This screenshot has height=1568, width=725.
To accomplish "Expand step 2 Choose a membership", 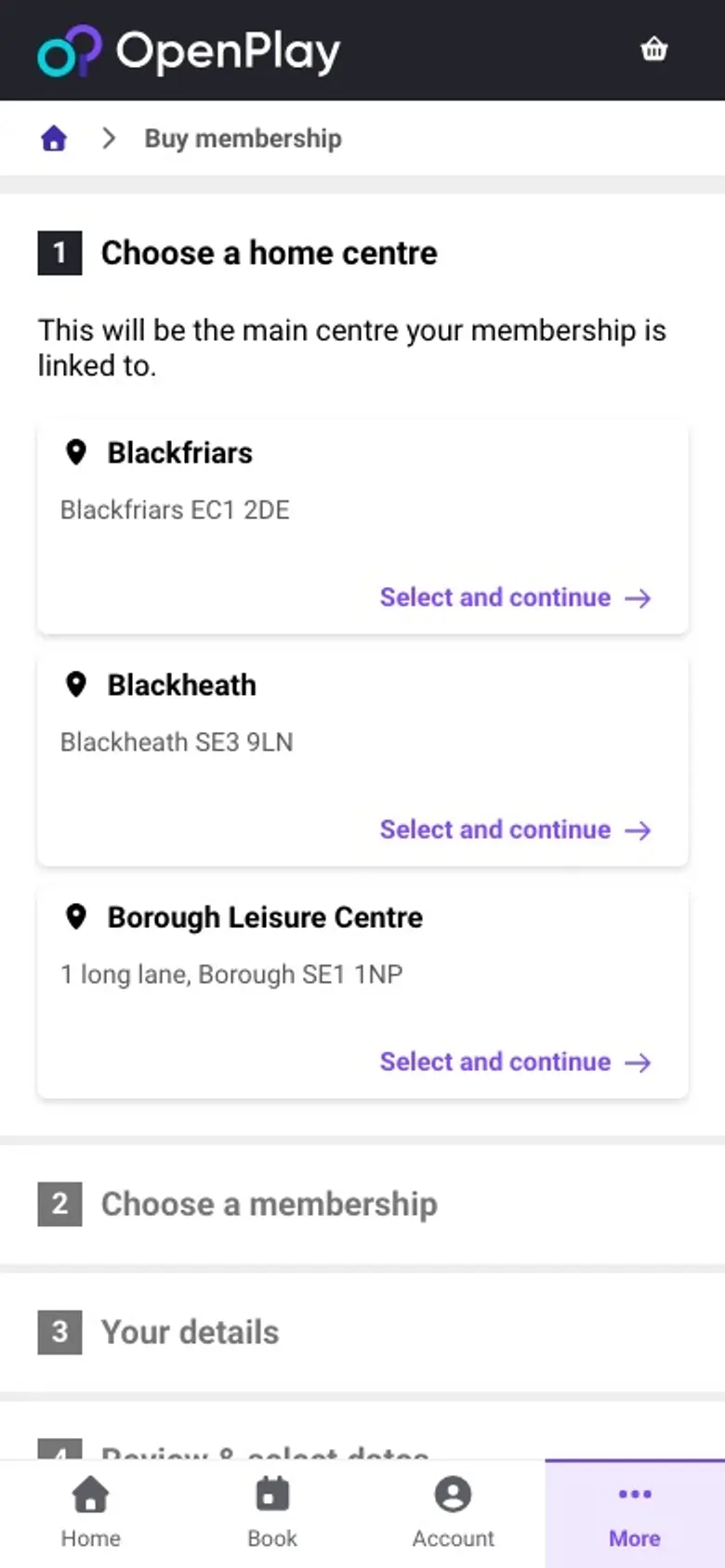I will coord(362,1204).
